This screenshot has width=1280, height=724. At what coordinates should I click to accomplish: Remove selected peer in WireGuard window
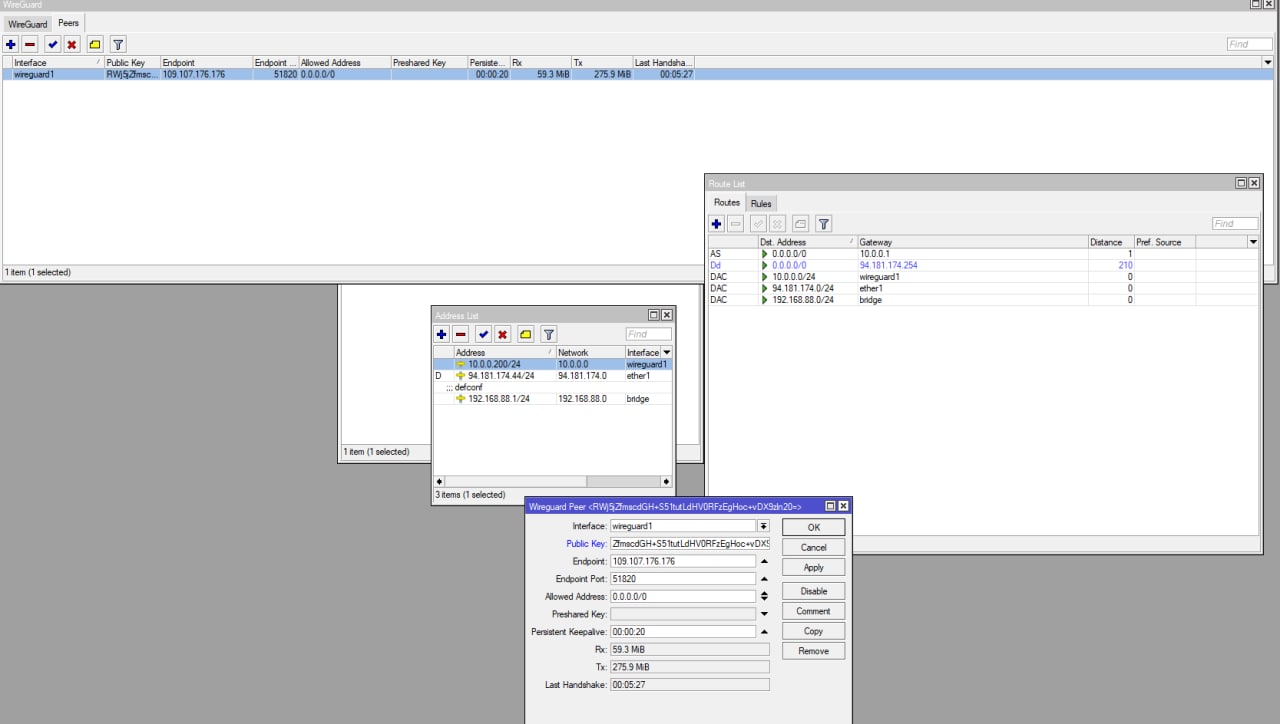tap(30, 44)
